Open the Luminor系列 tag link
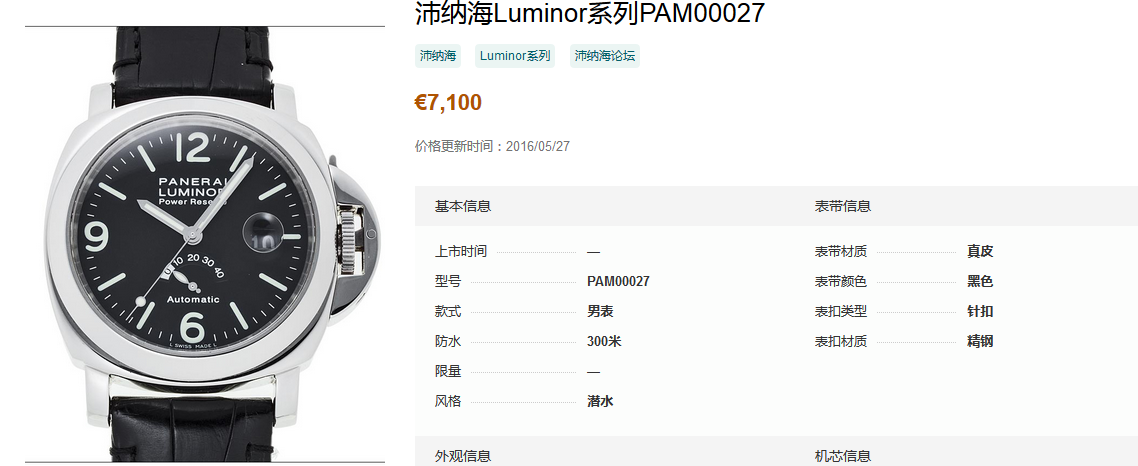The width and height of the screenshot is (1138, 466). (515, 56)
